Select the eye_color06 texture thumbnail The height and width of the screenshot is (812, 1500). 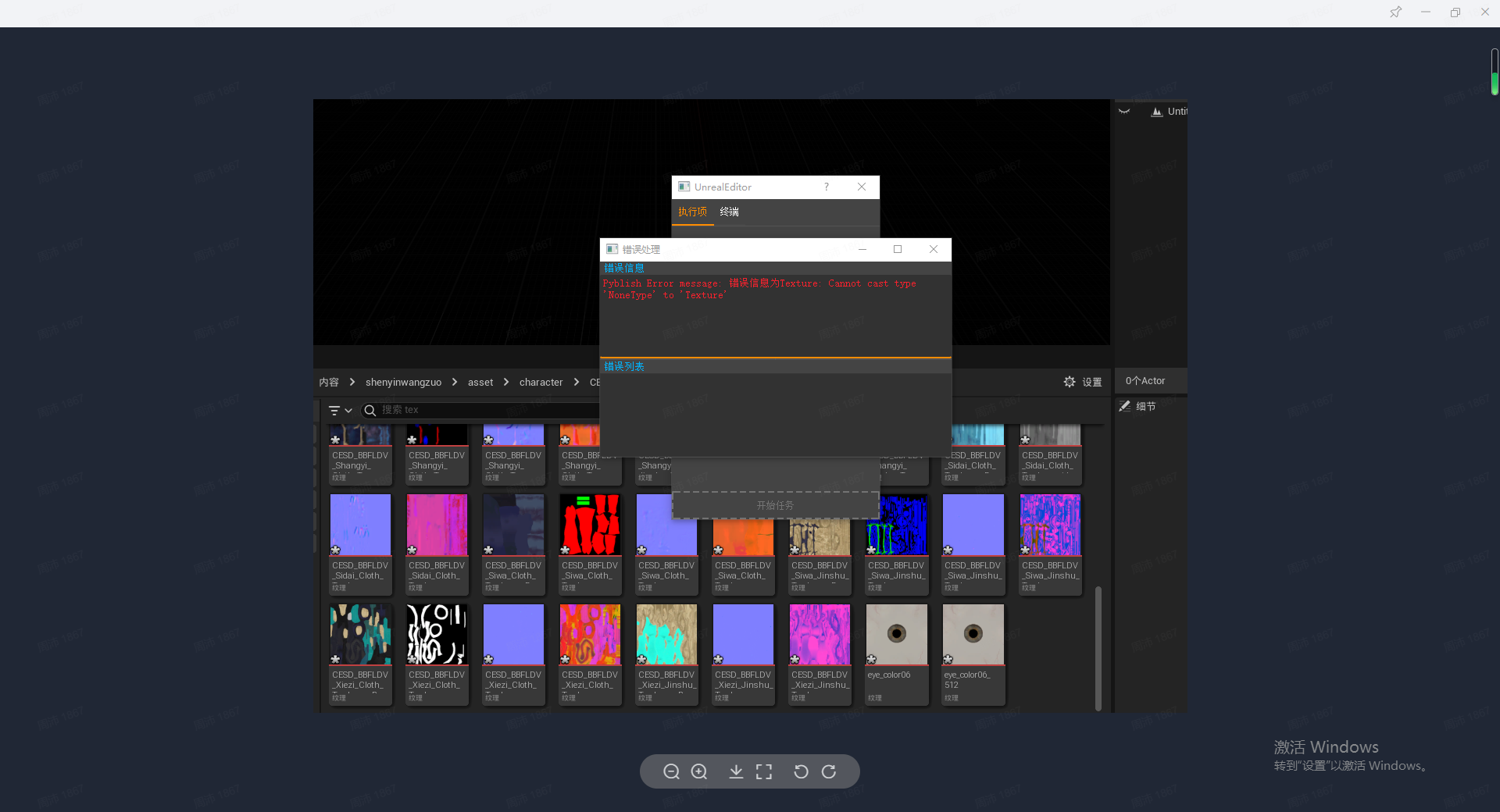(x=896, y=634)
